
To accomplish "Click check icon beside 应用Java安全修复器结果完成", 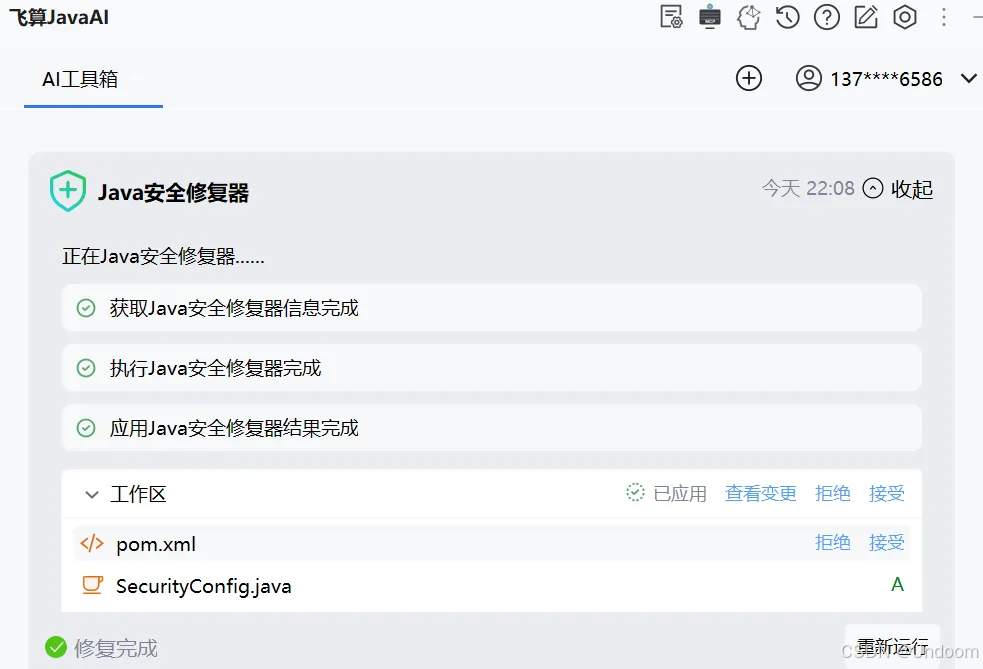I will coord(86,428).
